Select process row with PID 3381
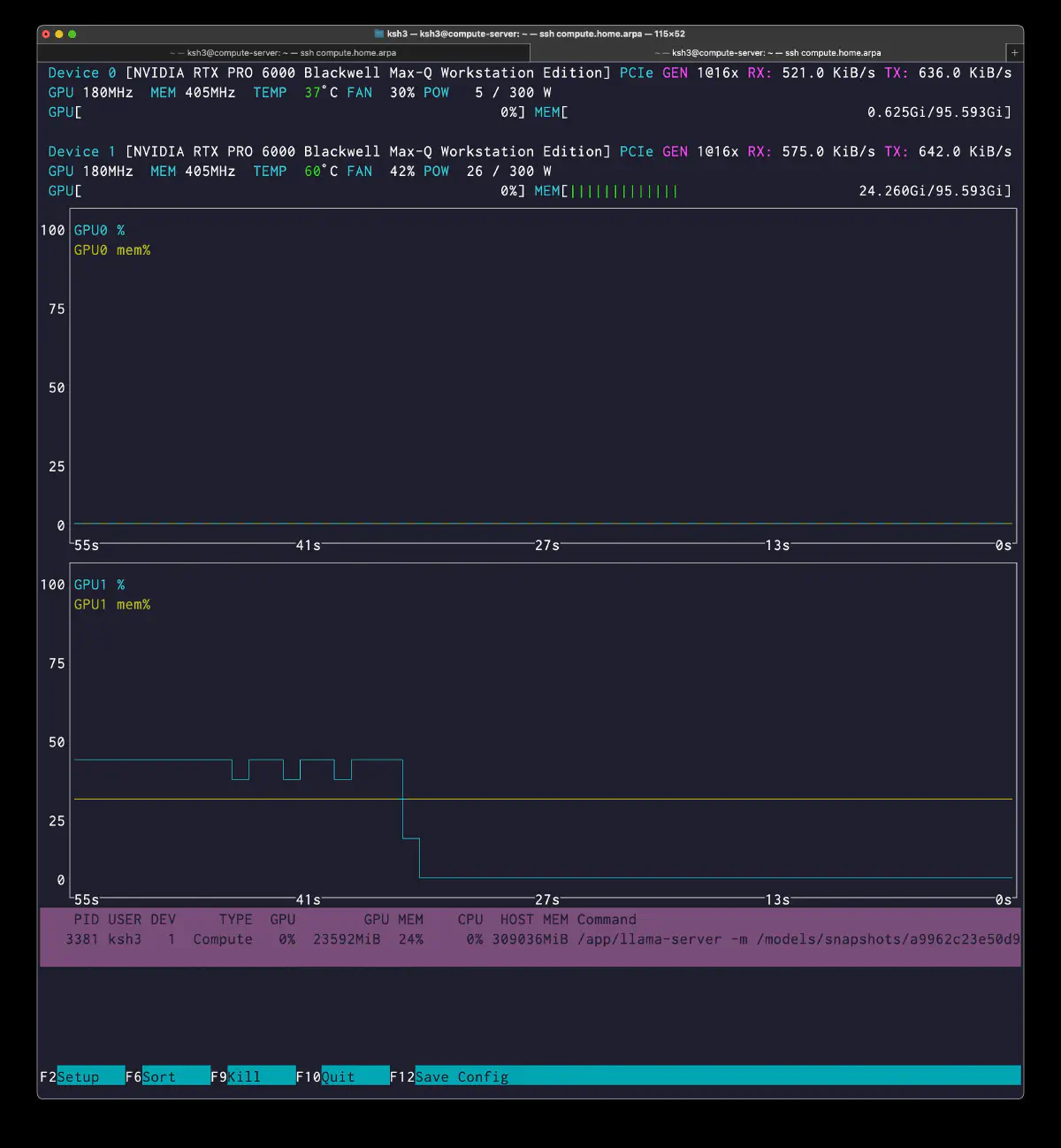 (x=530, y=939)
